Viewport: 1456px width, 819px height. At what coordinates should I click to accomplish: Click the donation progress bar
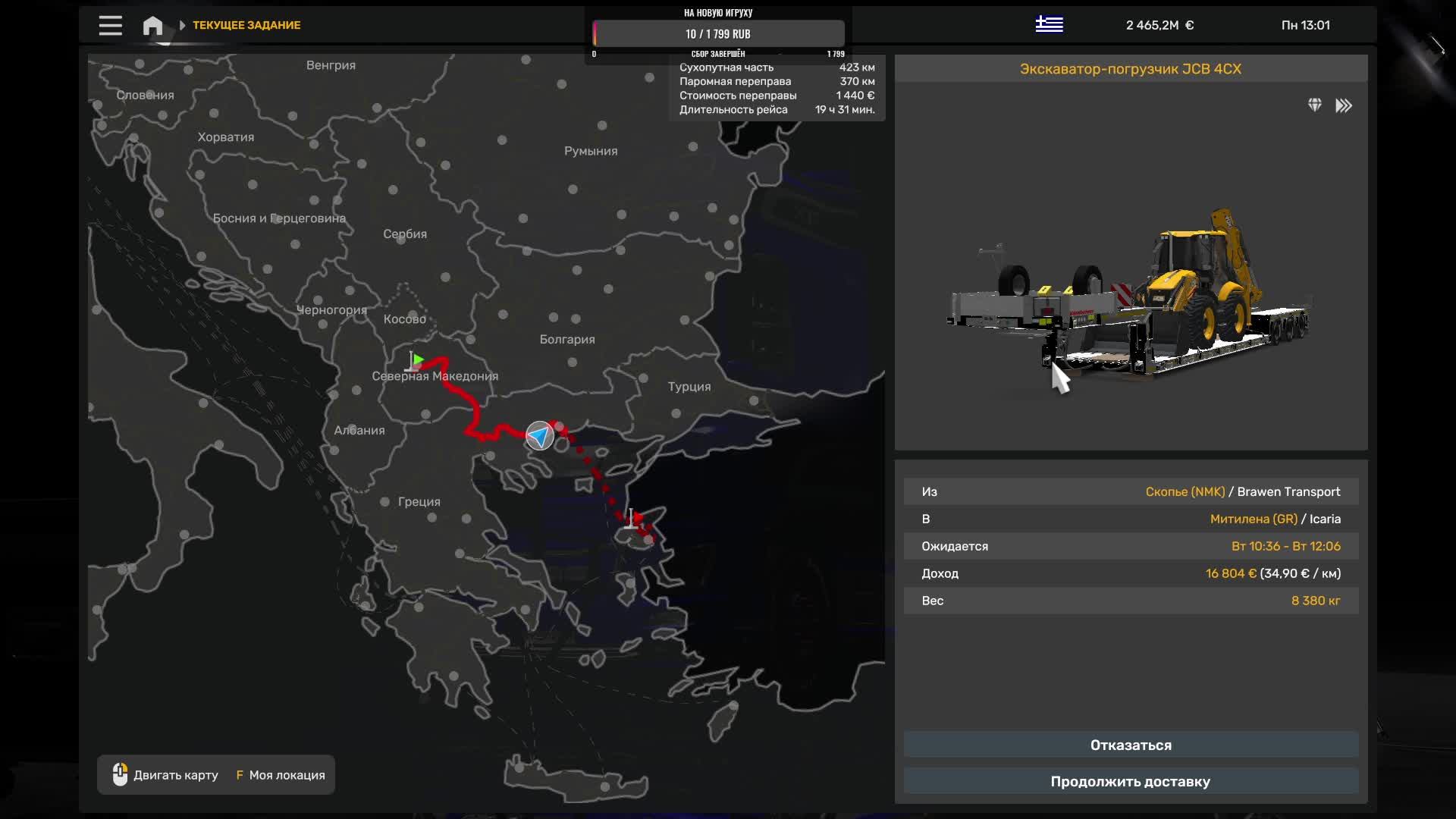[718, 34]
